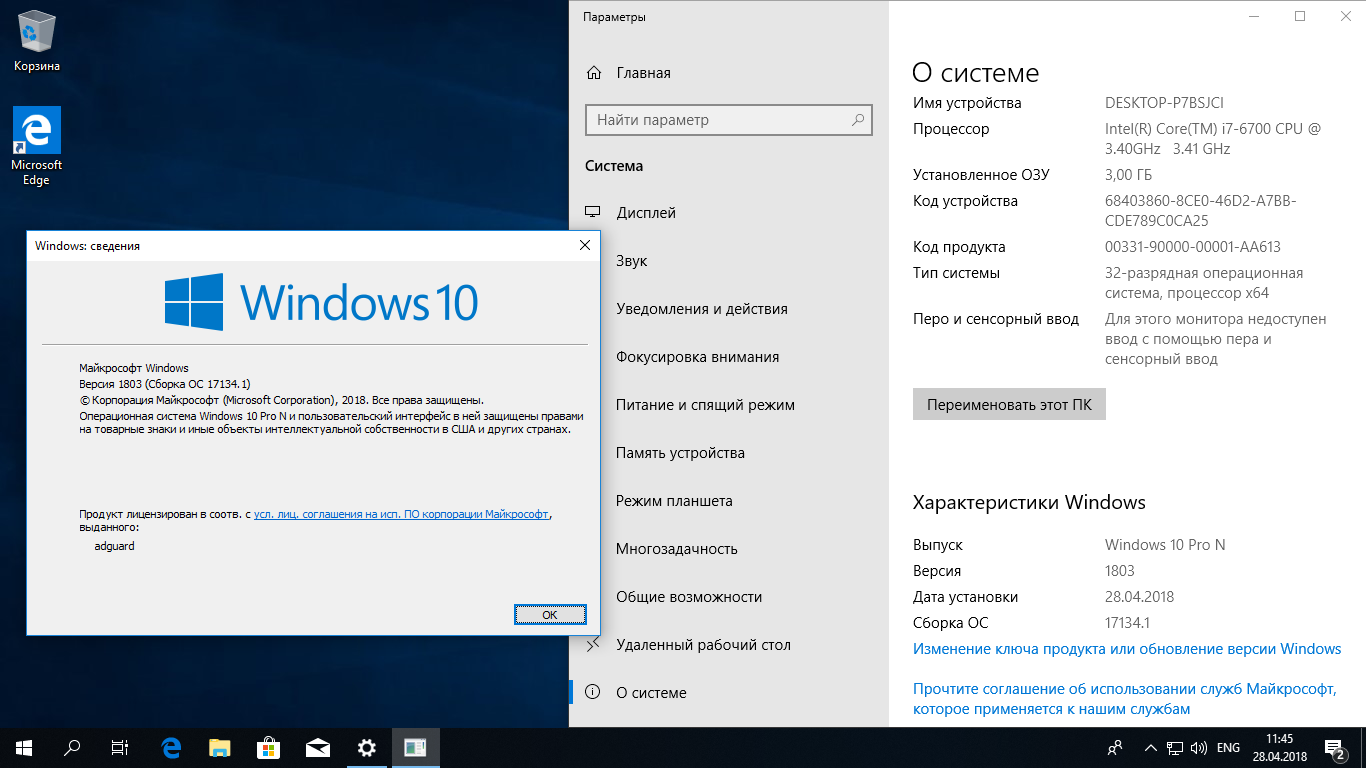1366x768 pixels.
Task: Open Изменение ключа продукта link
Action: (1127, 649)
